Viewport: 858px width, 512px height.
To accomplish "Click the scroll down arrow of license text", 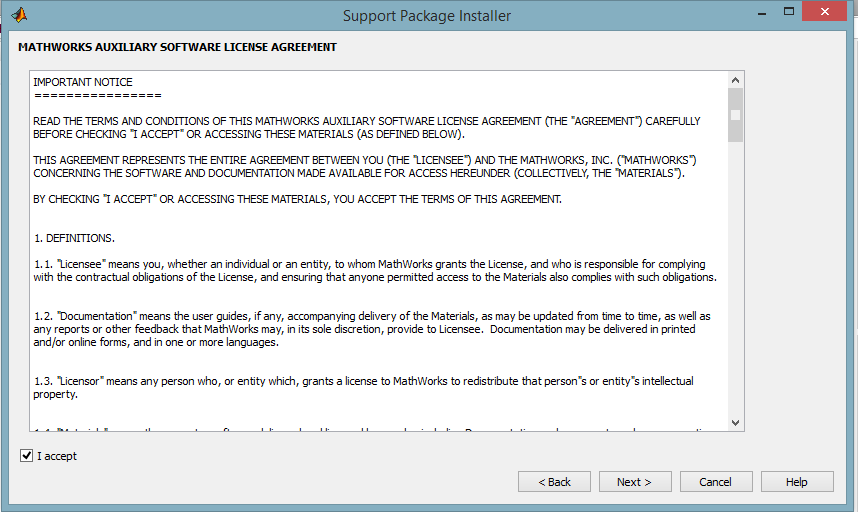I will [735, 423].
